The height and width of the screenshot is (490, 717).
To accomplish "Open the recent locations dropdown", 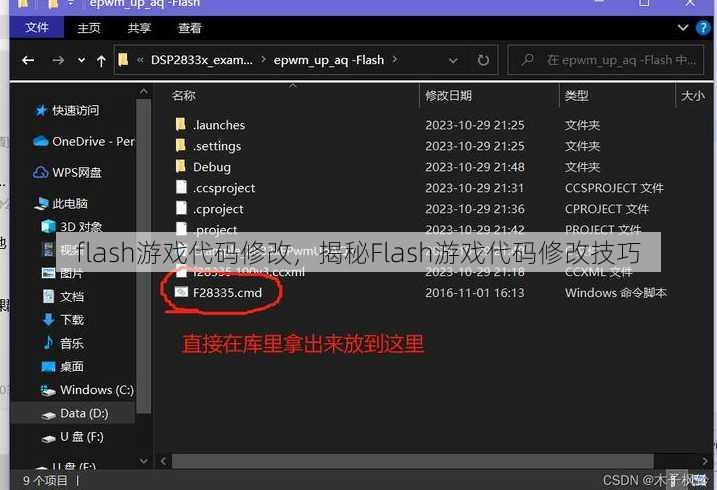I will 81,60.
